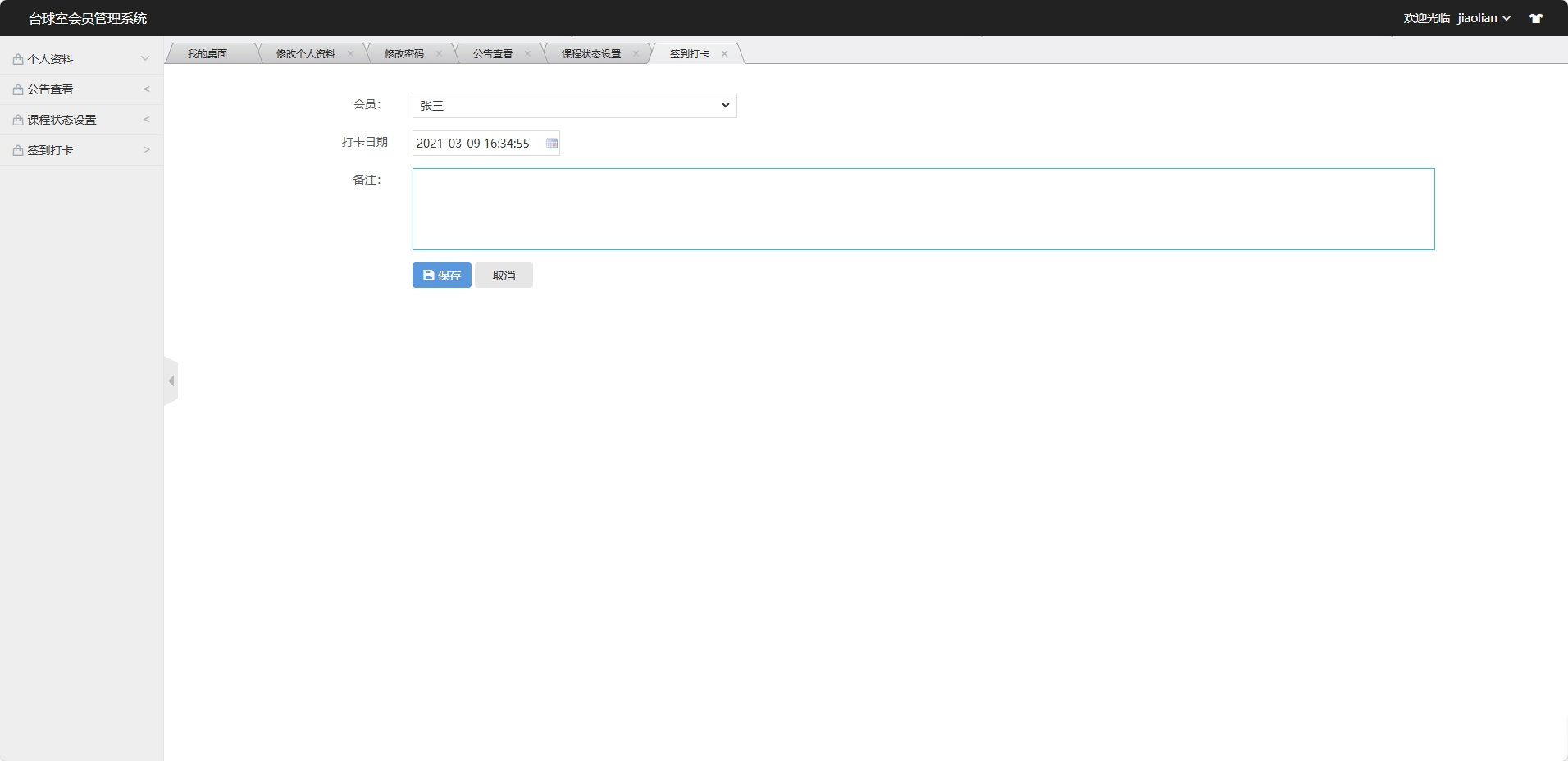
Task: Close the 签到打卡 tab
Action: tap(724, 53)
